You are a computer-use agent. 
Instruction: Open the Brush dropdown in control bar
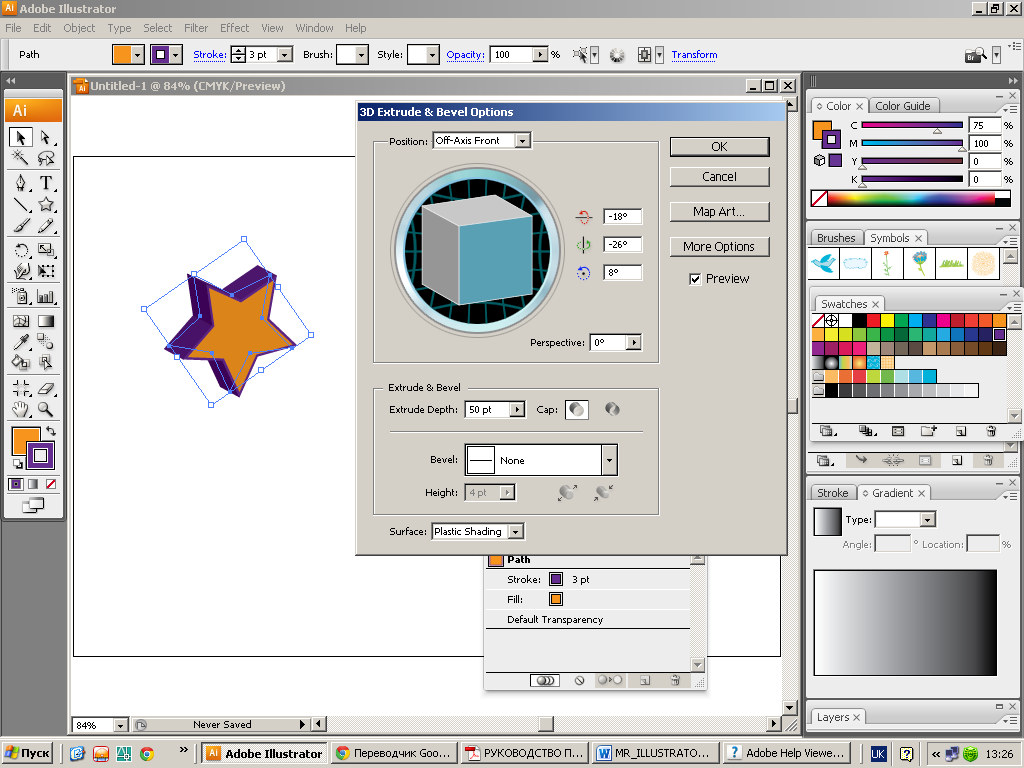point(361,55)
